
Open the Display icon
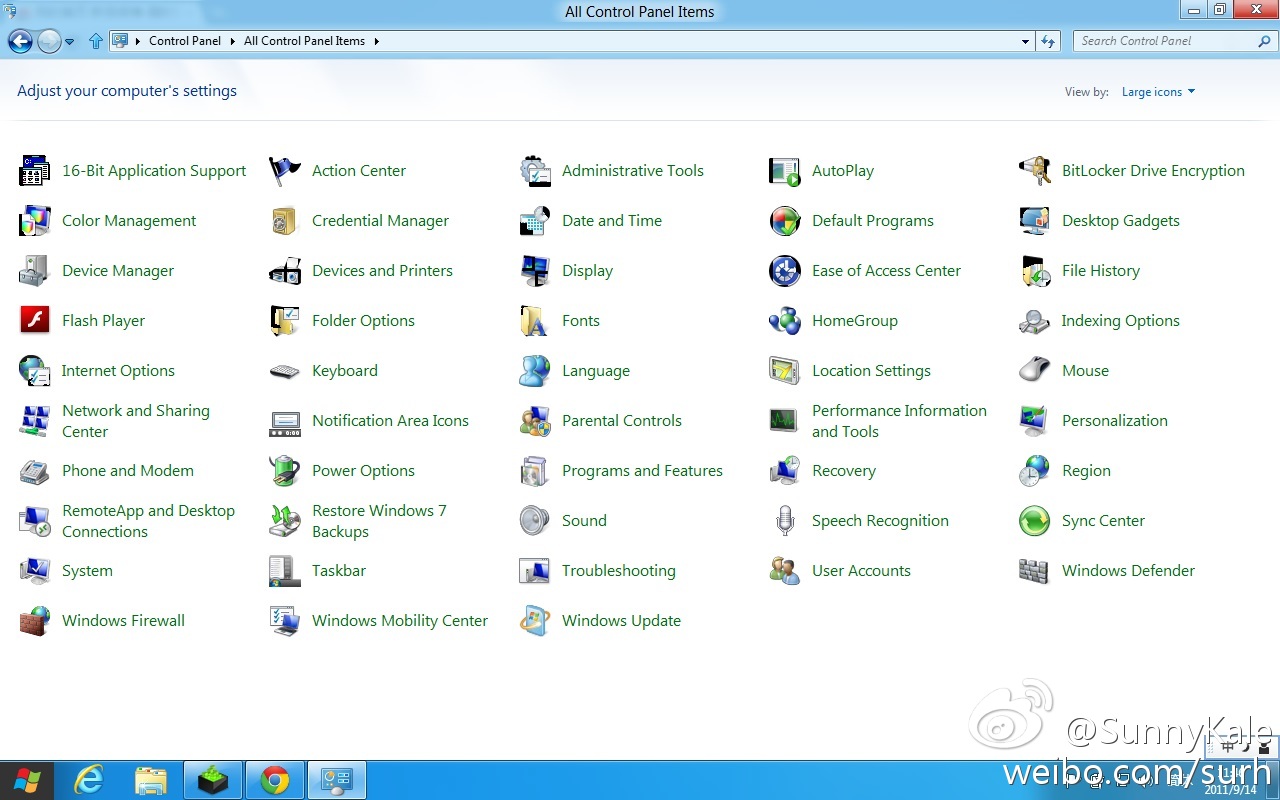pyautogui.click(x=535, y=271)
